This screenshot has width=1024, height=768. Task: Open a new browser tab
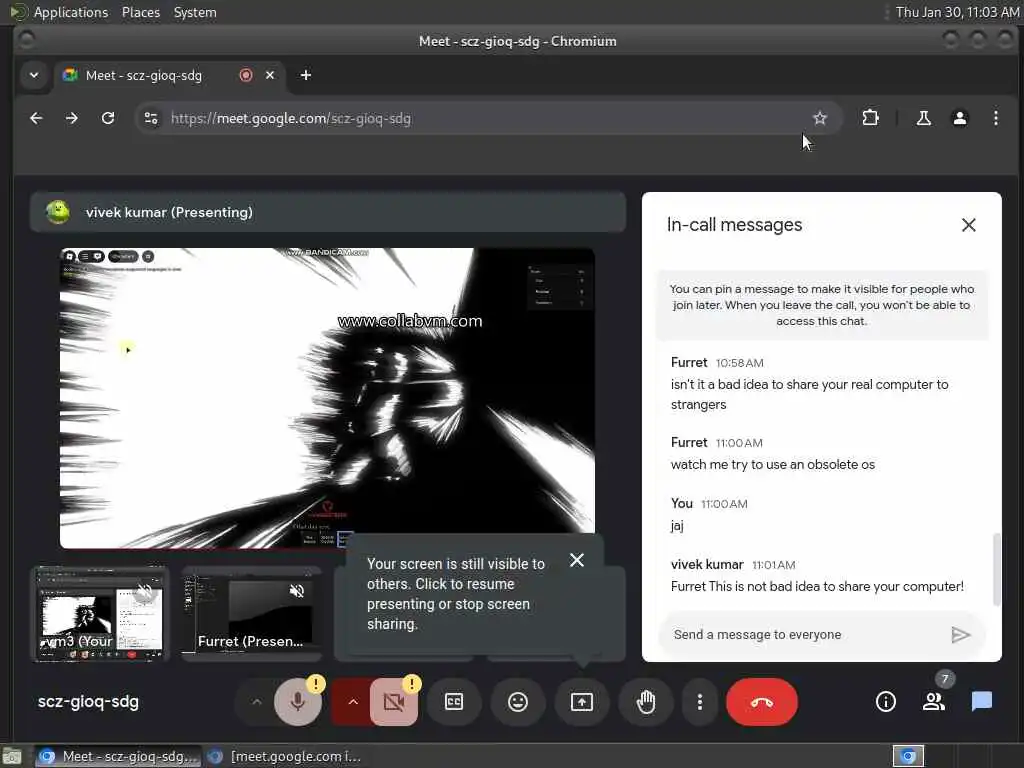tap(306, 76)
